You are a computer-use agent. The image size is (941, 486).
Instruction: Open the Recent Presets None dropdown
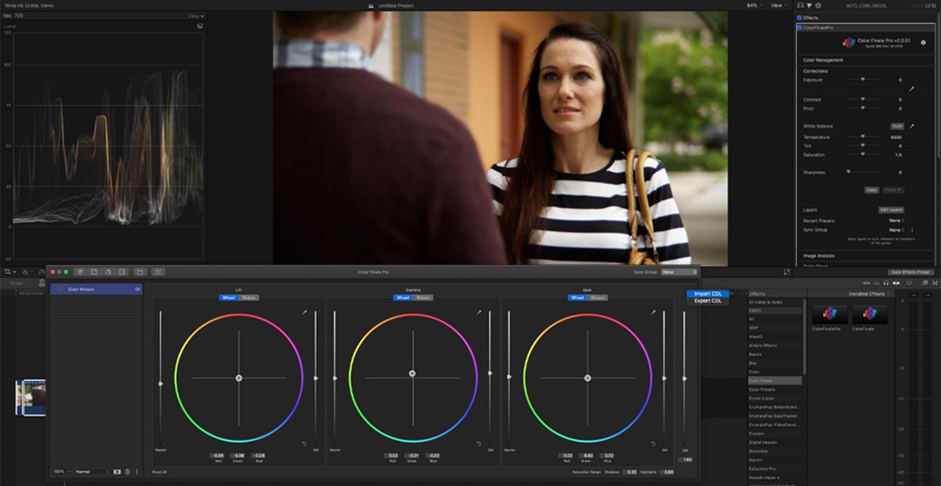pos(897,220)
